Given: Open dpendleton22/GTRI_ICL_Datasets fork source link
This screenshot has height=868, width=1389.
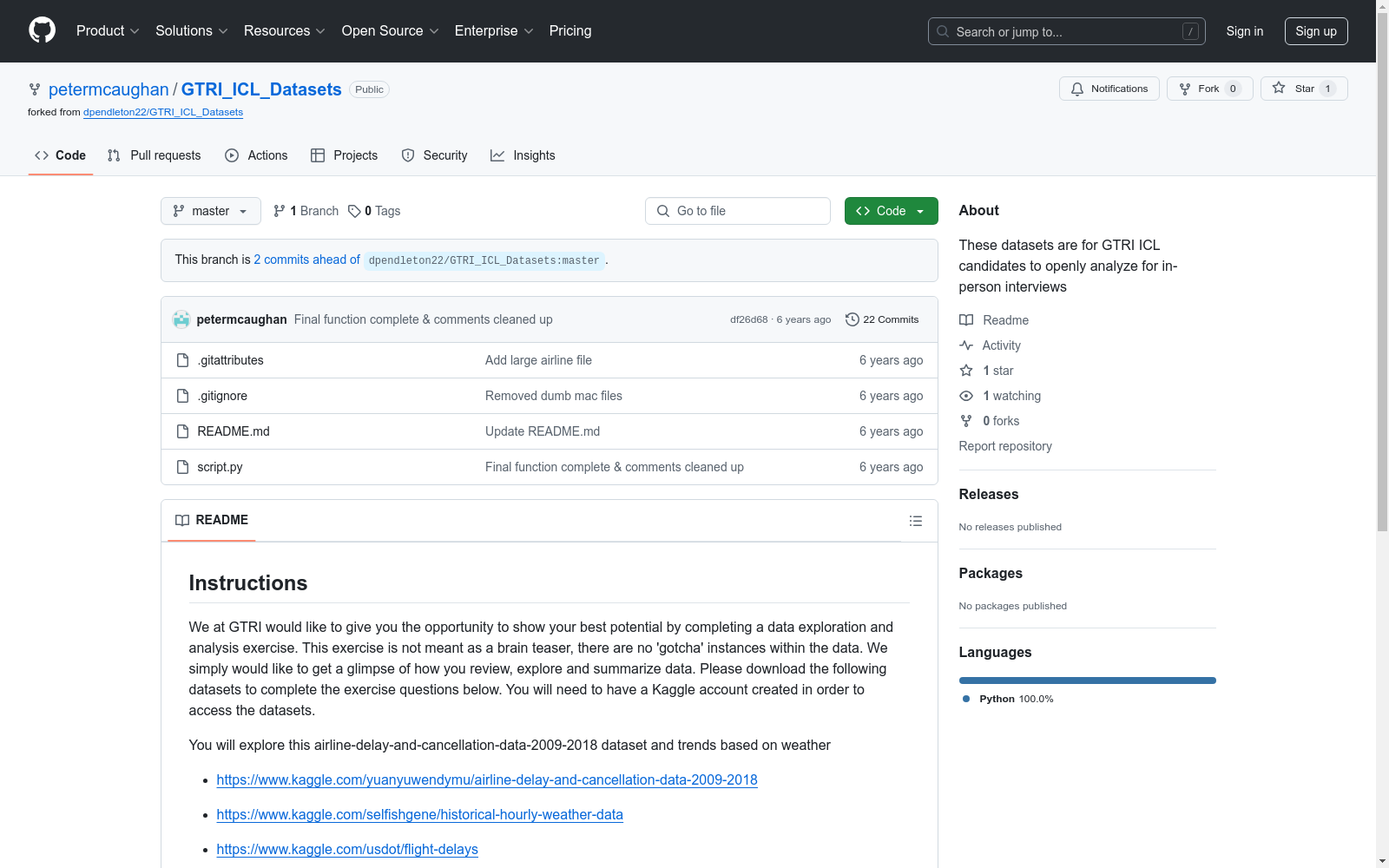Looking at the screenshot, I should click(x=163, y=112).
